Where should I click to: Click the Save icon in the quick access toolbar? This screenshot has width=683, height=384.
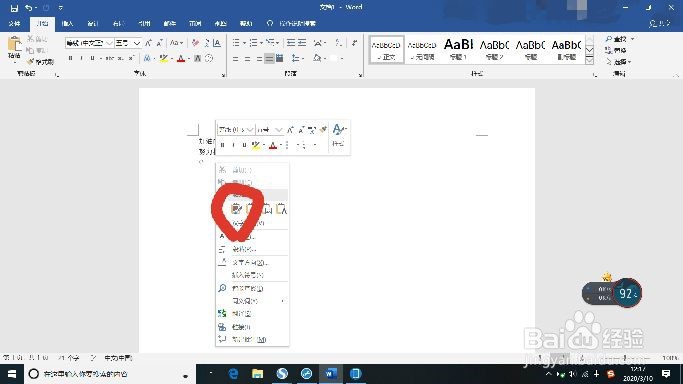click(14, 8)
